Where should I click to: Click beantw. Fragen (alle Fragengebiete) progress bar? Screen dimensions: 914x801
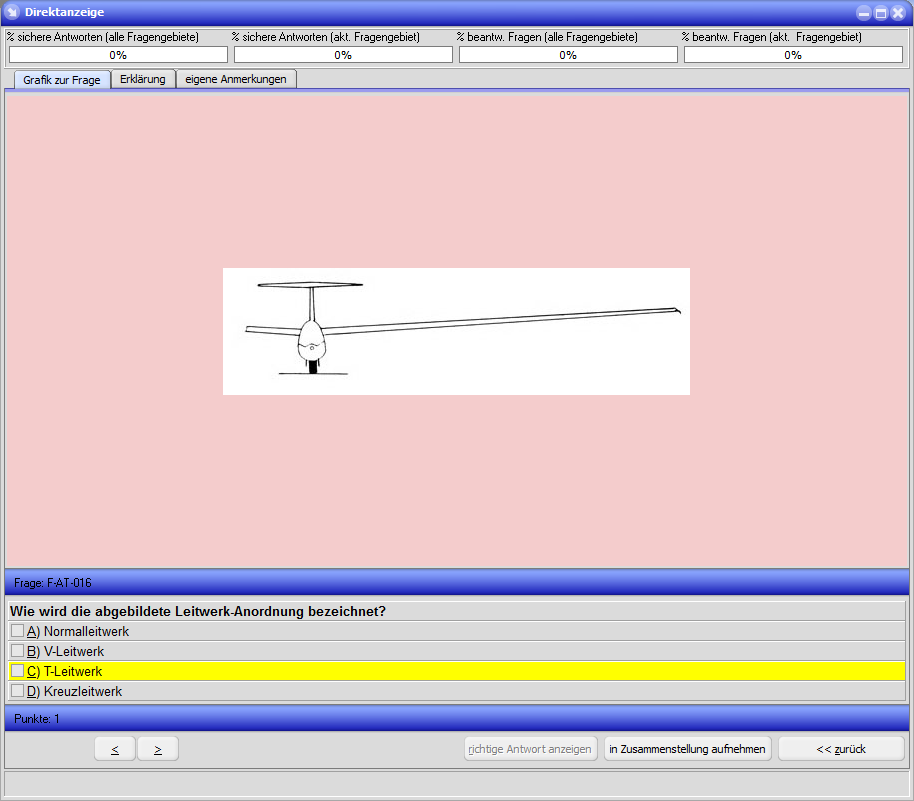point(568,55)
